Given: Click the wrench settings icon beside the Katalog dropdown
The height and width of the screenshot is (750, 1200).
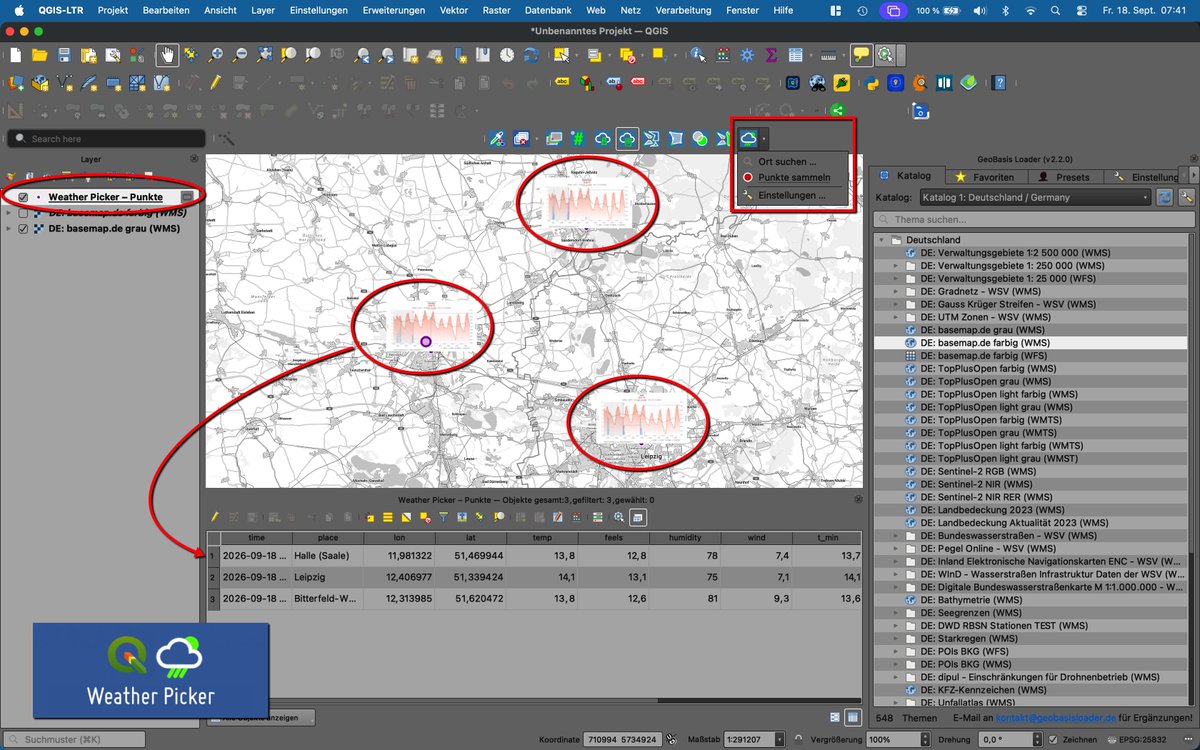Looking at the screenshot, I should [1187, 197].
